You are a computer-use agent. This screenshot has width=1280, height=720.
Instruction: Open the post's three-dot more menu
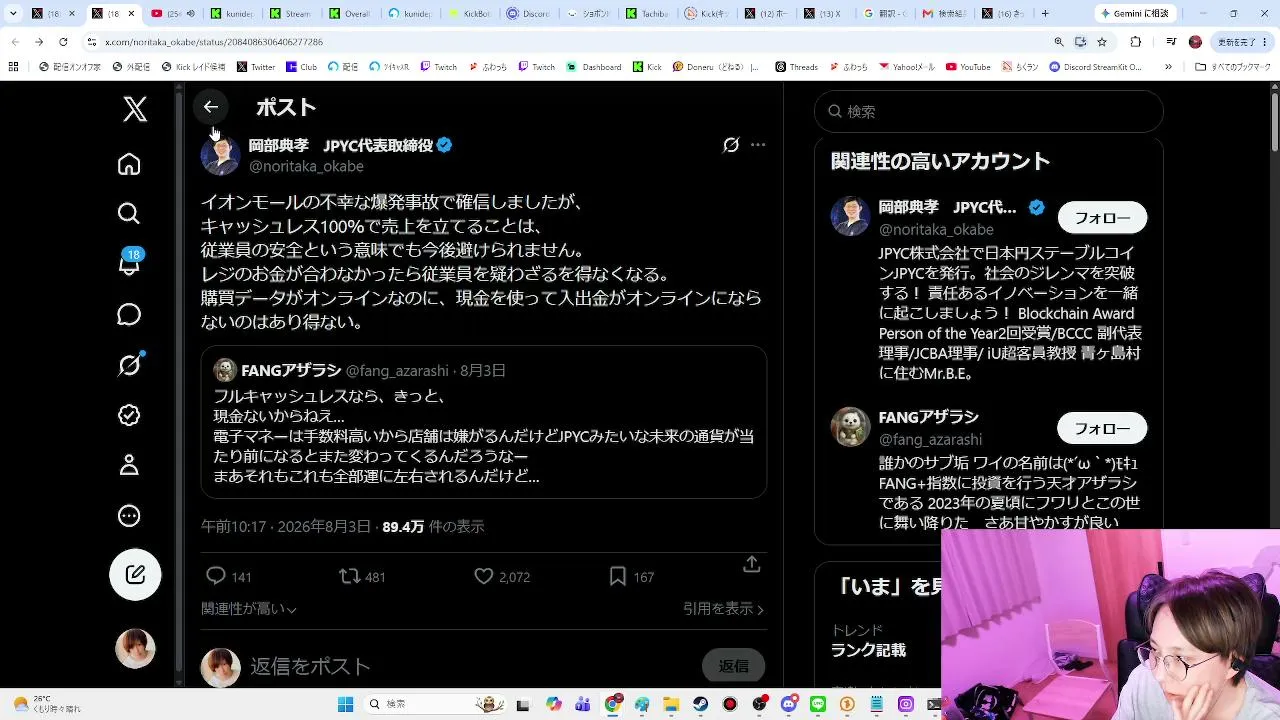(x=758, y=145)
